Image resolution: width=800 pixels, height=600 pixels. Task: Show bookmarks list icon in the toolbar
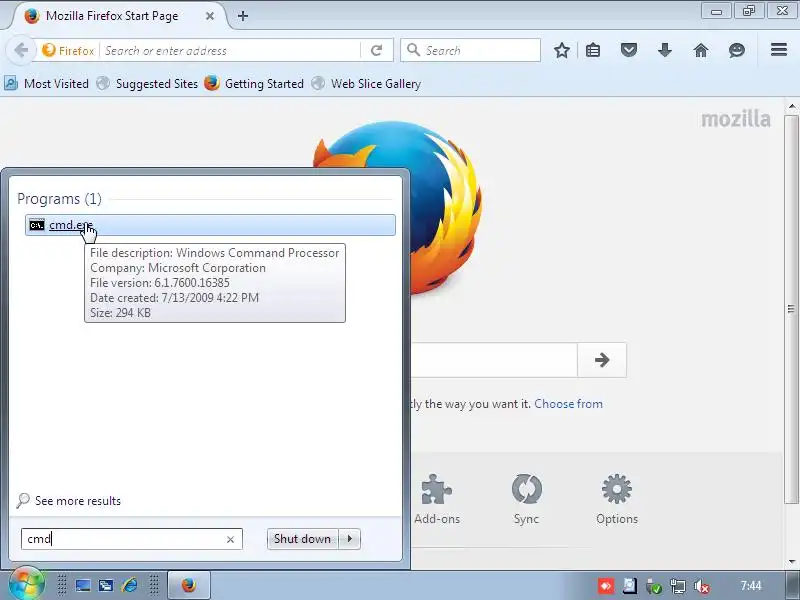(593, 51)
